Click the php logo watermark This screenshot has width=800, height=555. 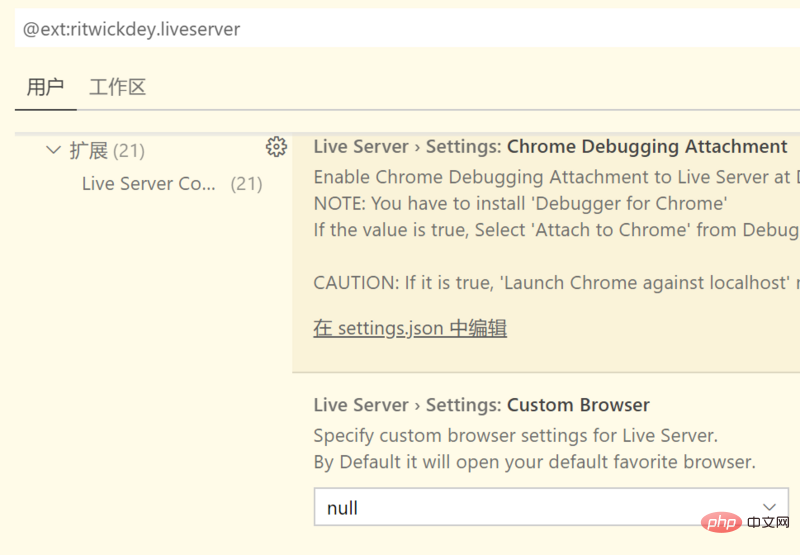pos(721,522)
